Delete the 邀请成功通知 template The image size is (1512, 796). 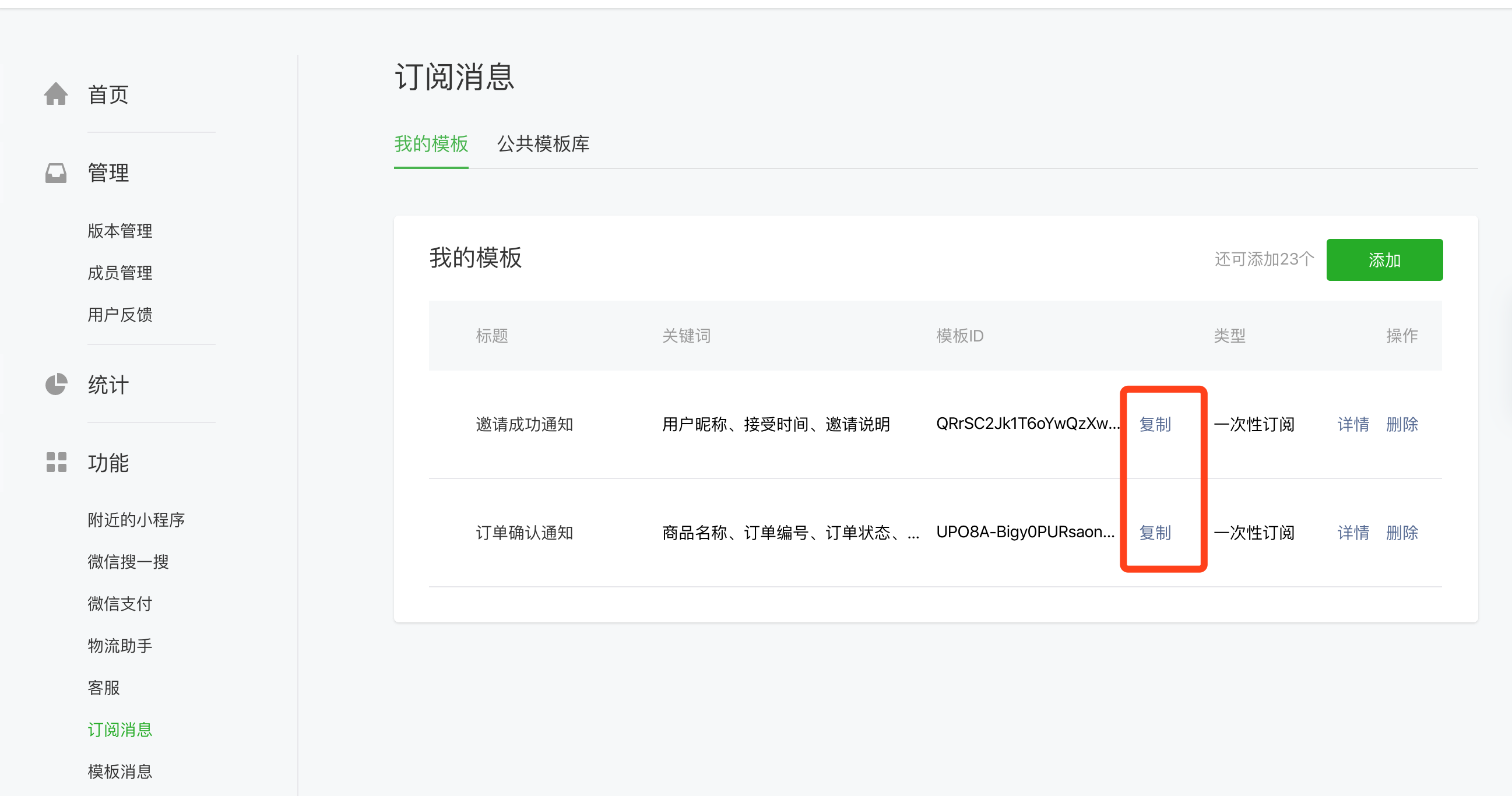click(1402, 424)
